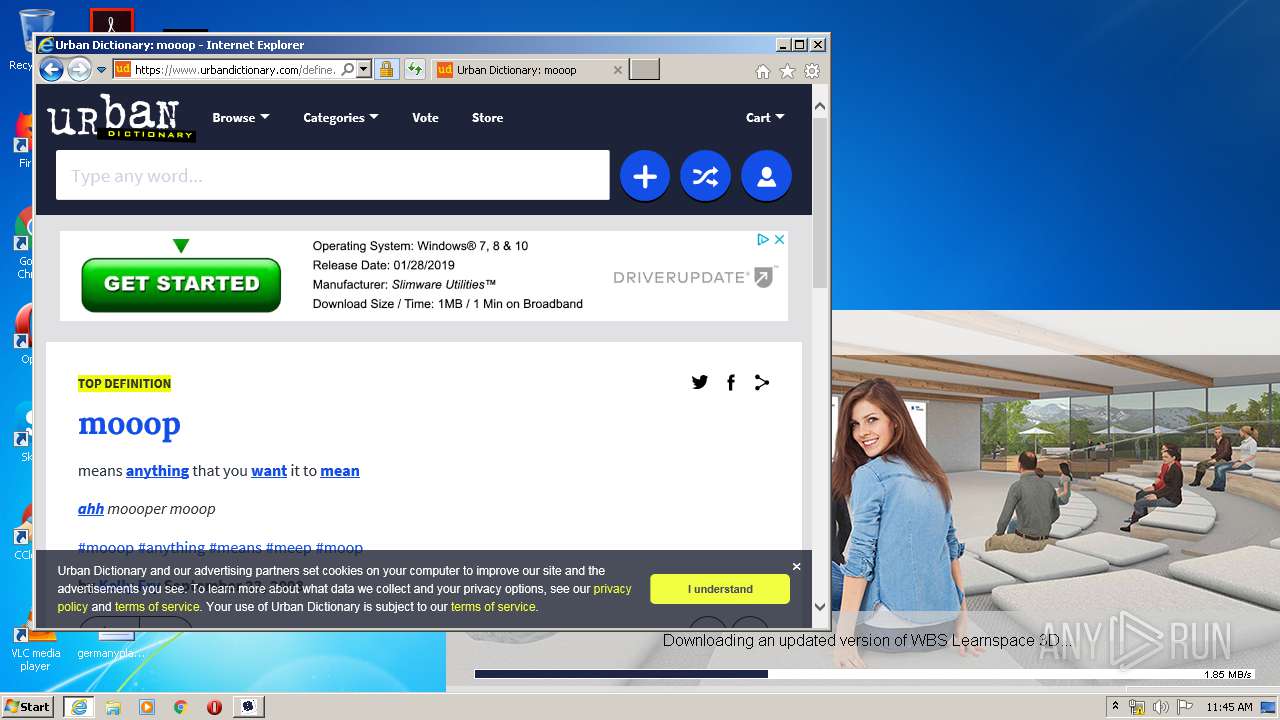Click the Start button
1280x720 pixels.
(27, 707)
